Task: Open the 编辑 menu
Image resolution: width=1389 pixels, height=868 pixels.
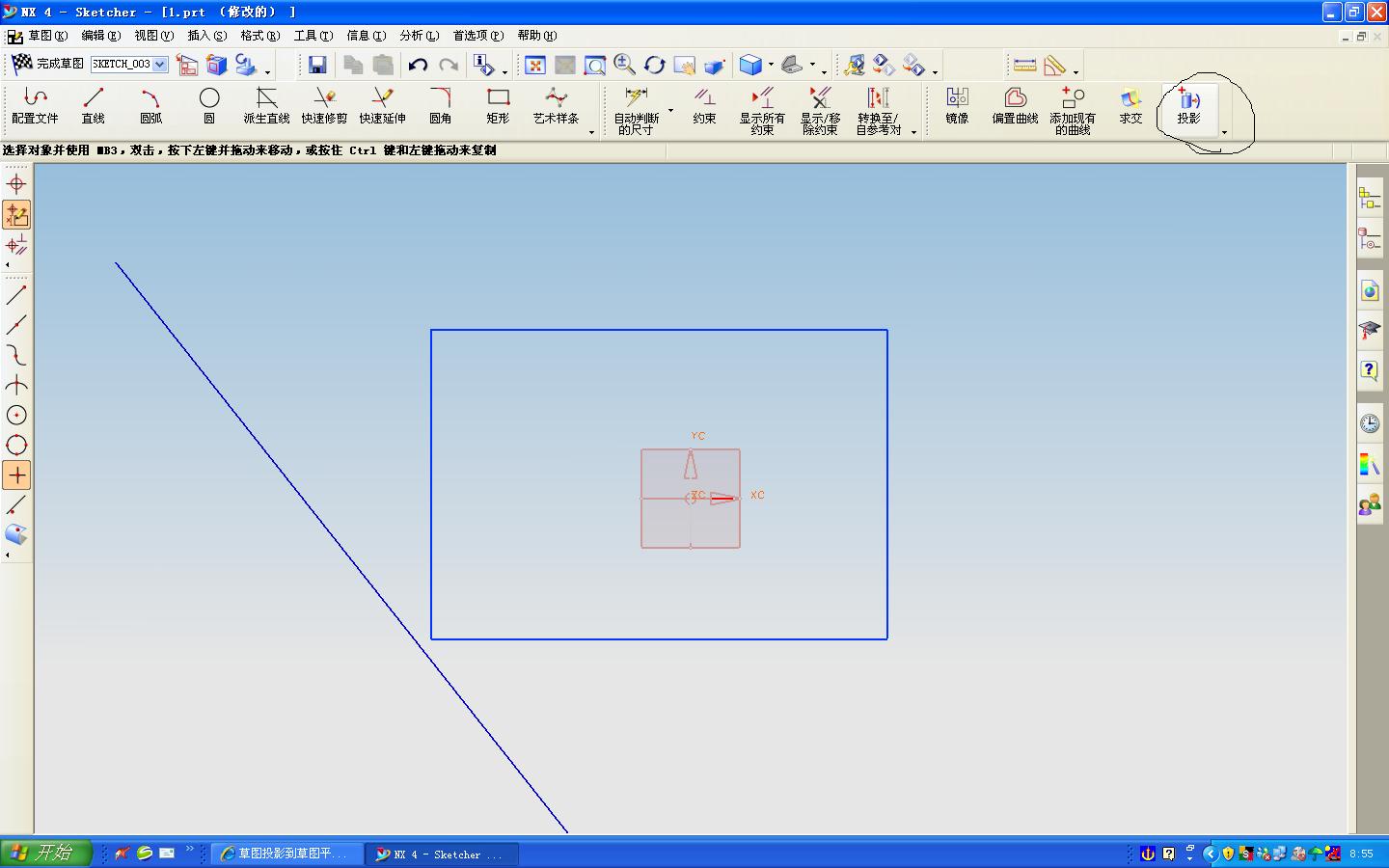Action: (x=100, y=36)
